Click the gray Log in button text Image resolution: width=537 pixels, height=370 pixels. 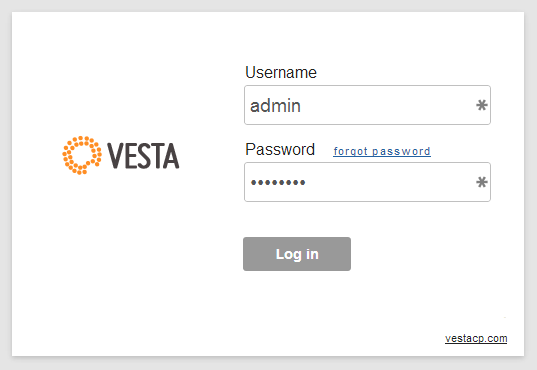pyautogui.click(x=297, y=254)
